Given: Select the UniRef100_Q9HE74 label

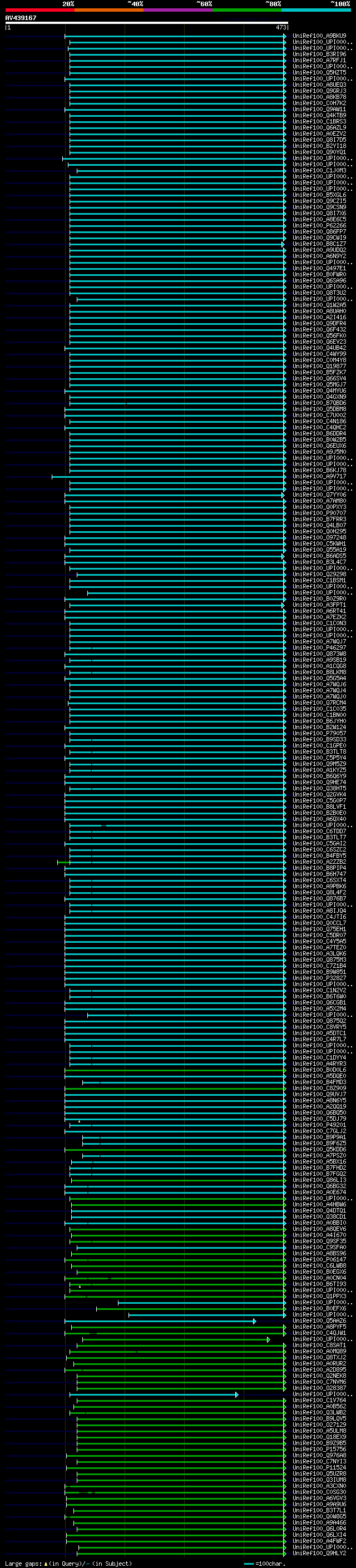Looking at the screenshot, I should [x=319, y=782].
